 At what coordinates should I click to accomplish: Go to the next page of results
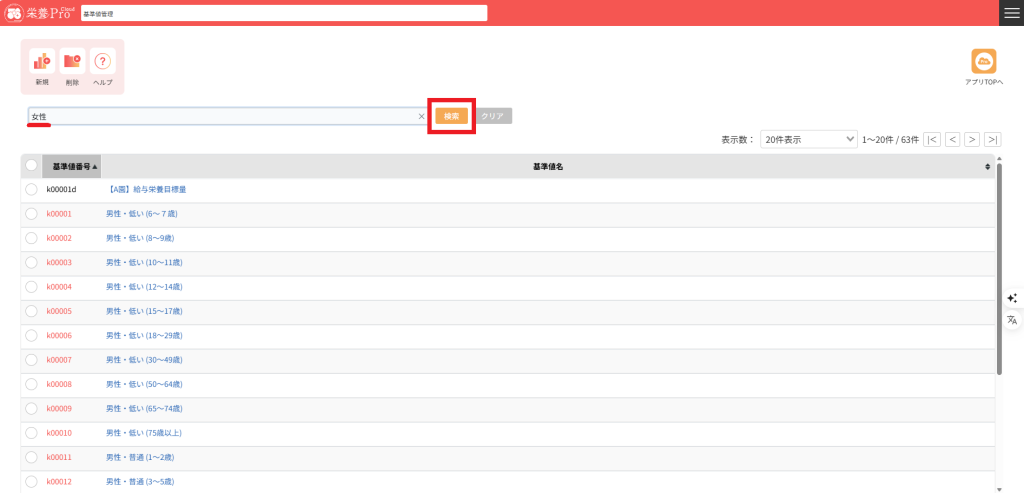point(972,139)
